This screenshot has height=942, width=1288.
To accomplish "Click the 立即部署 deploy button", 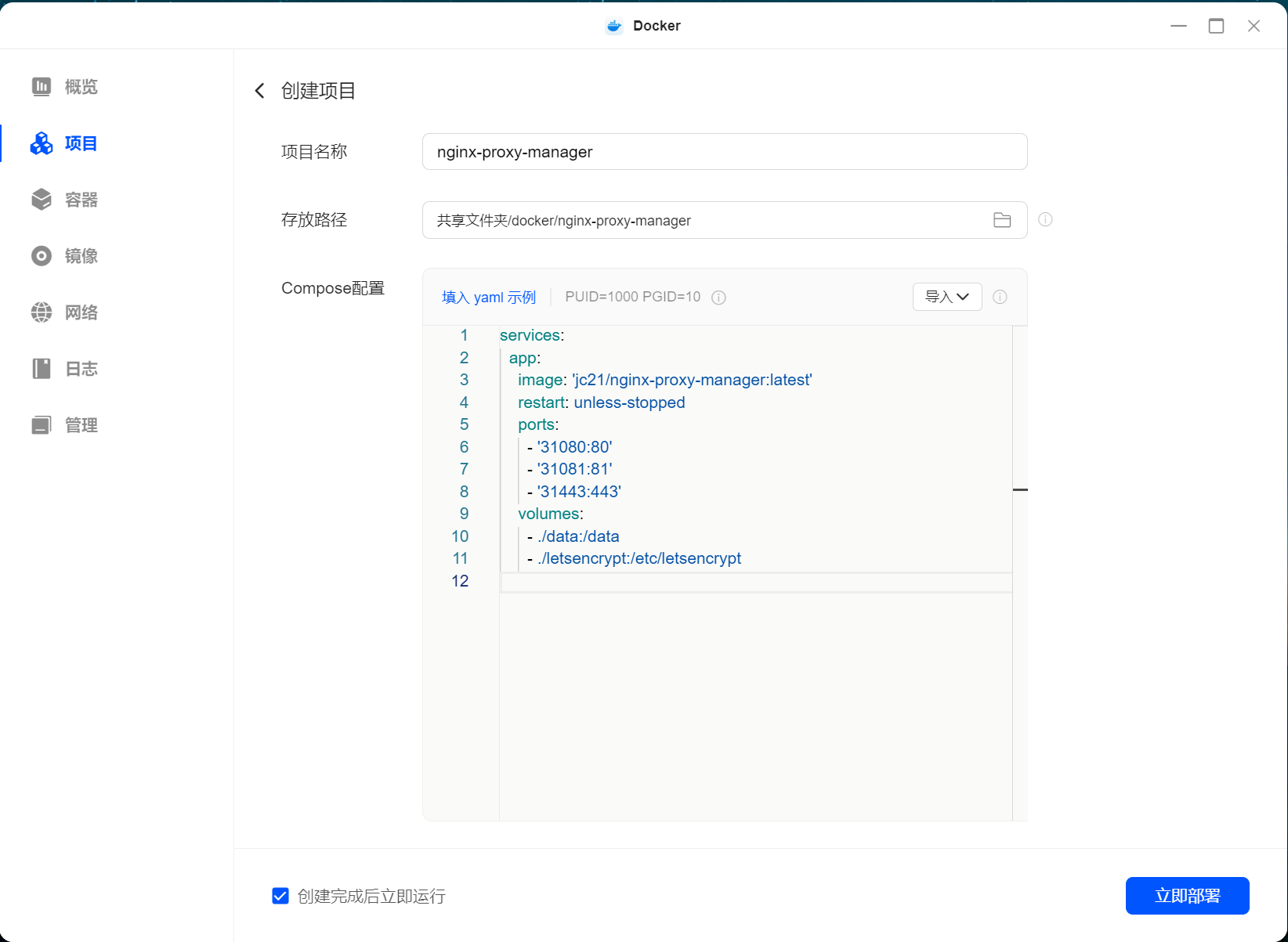I will coord(1187,896).
